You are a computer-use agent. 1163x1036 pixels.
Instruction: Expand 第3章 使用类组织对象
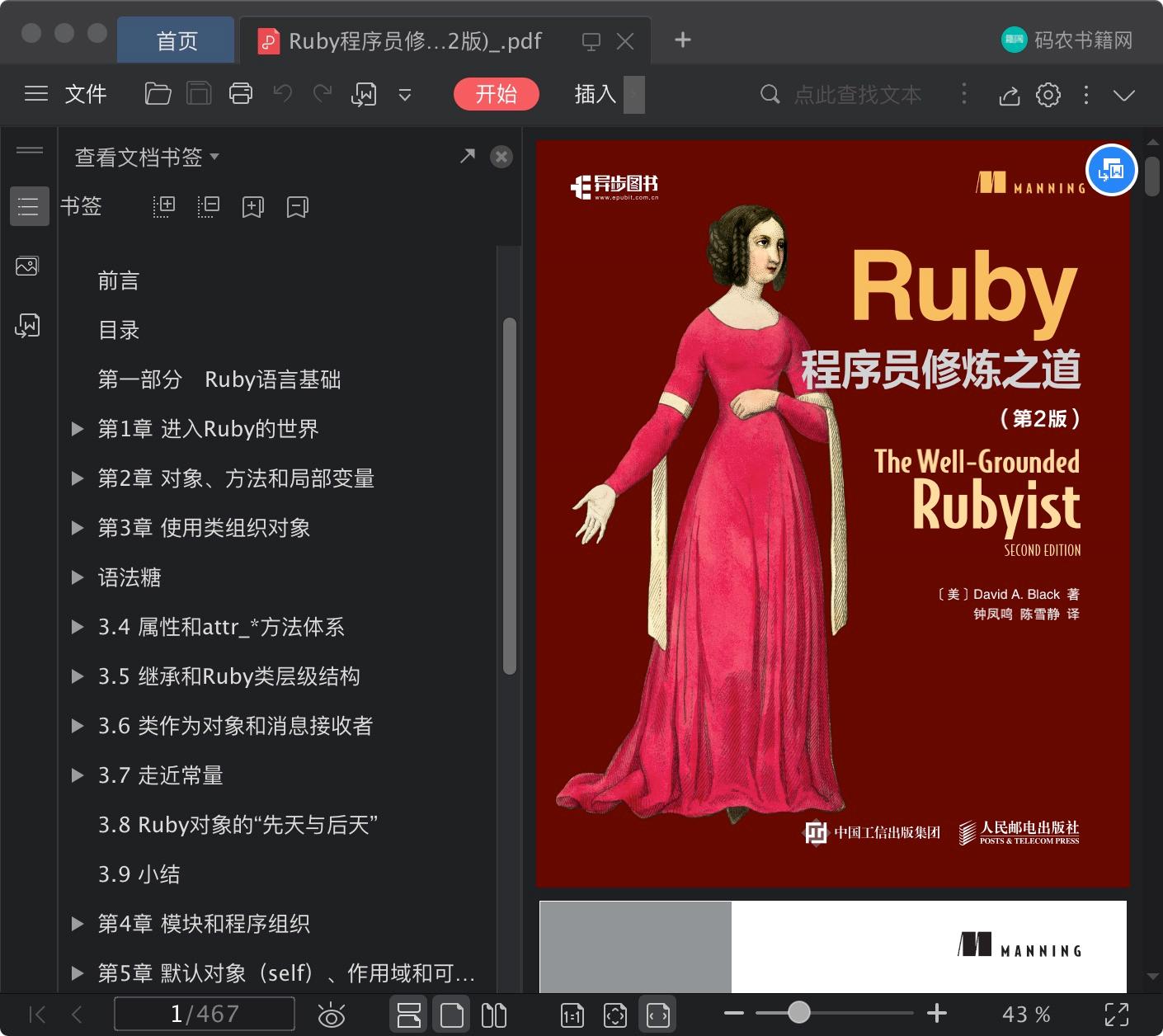coord(78,528)
